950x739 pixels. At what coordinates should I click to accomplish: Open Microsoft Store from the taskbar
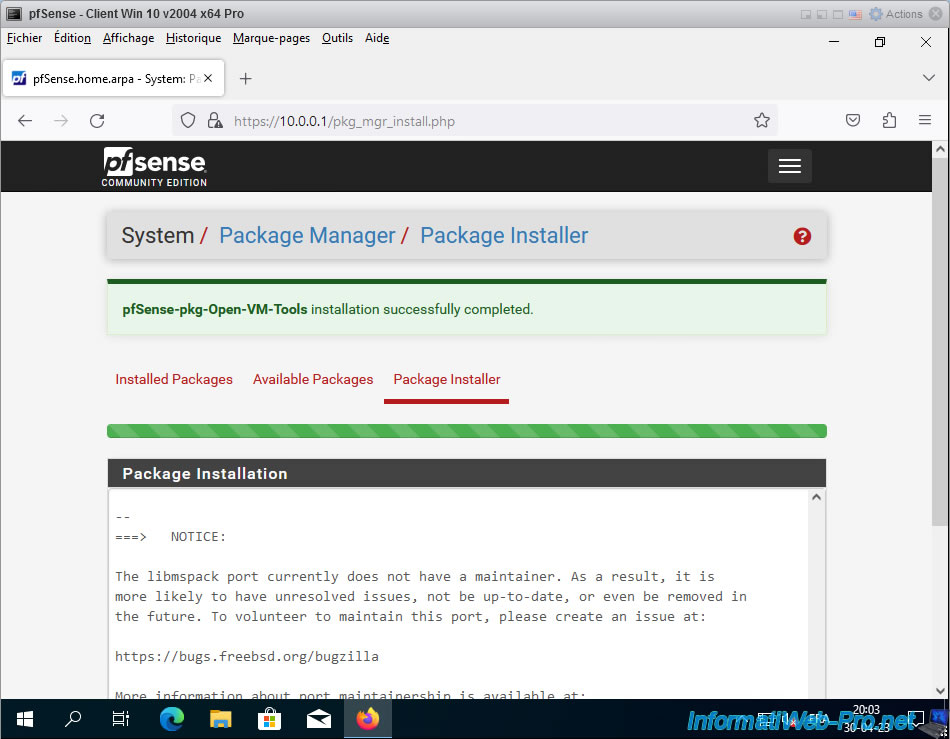(269, 719)
